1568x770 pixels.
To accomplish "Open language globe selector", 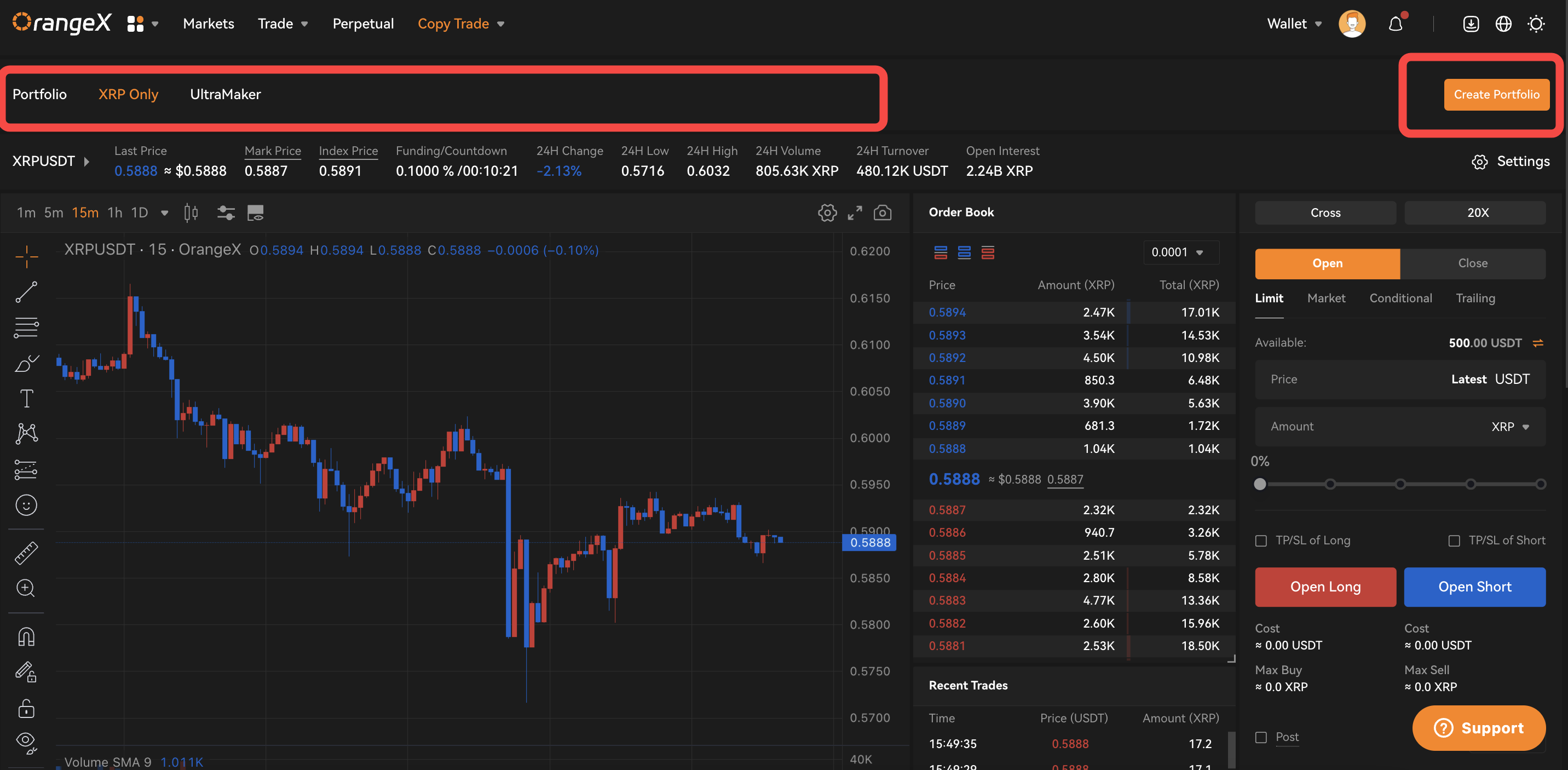I will click(x=1503, y=24).
